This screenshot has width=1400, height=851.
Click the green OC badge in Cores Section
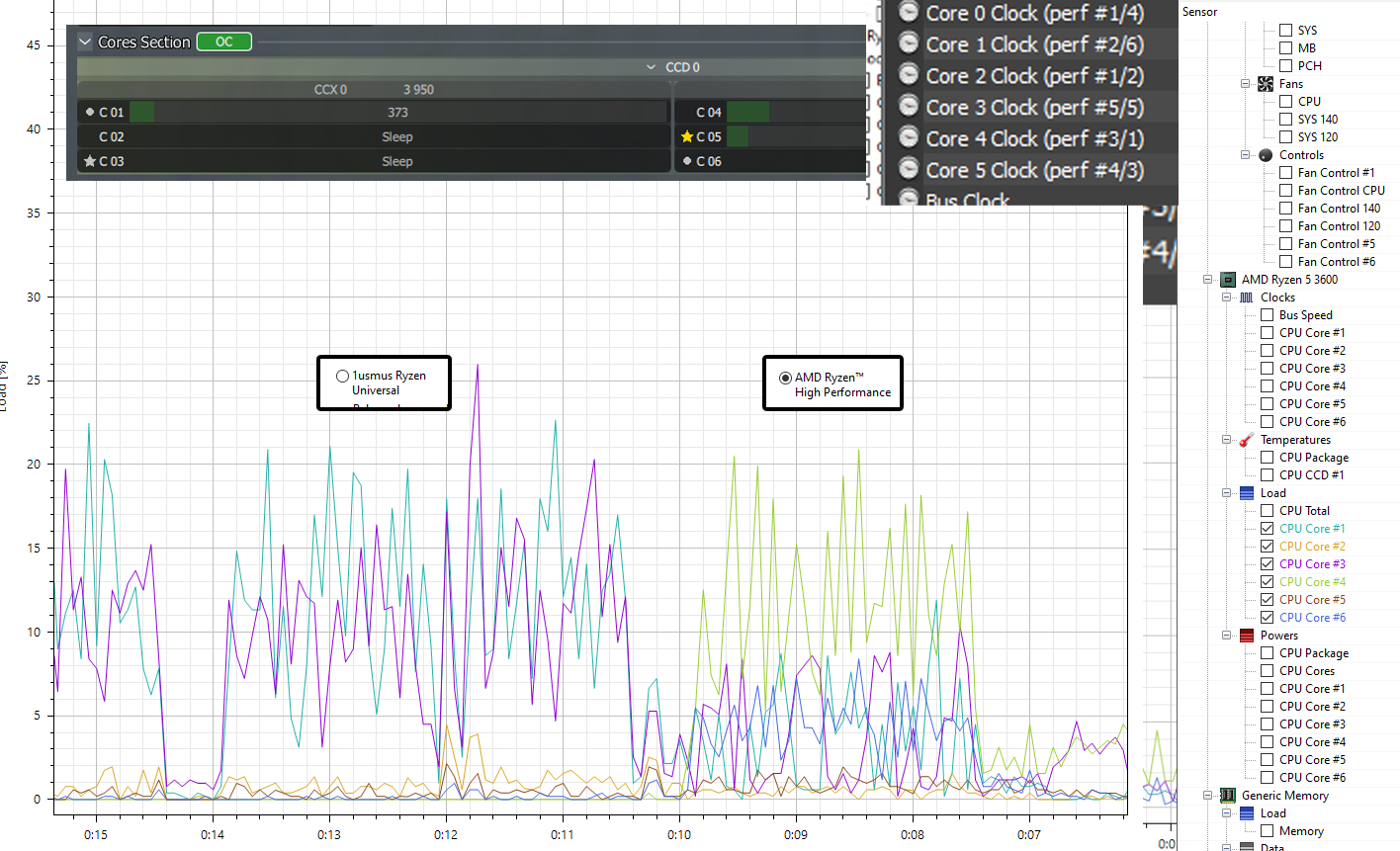coord(224,42)
